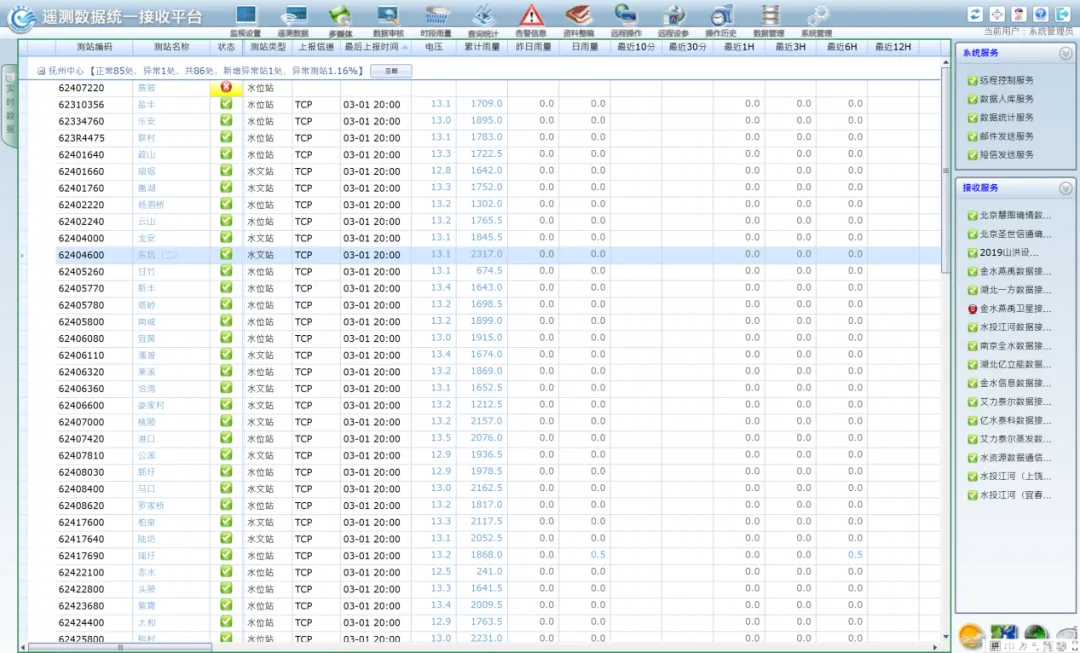This screenshot has height=653, width=1080.
Task: Open the 告警信息 warning triangle icon
Action: pos(531,15)
